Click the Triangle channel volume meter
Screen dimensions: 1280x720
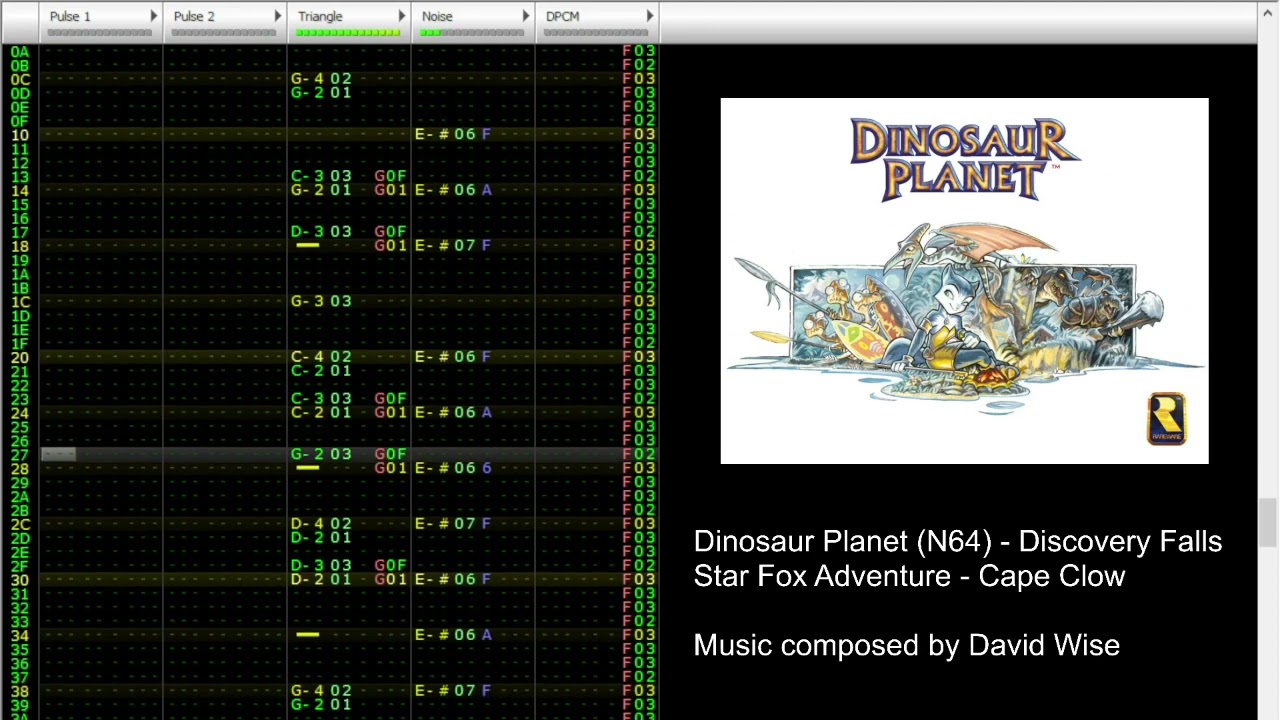(x=348, y=33)
